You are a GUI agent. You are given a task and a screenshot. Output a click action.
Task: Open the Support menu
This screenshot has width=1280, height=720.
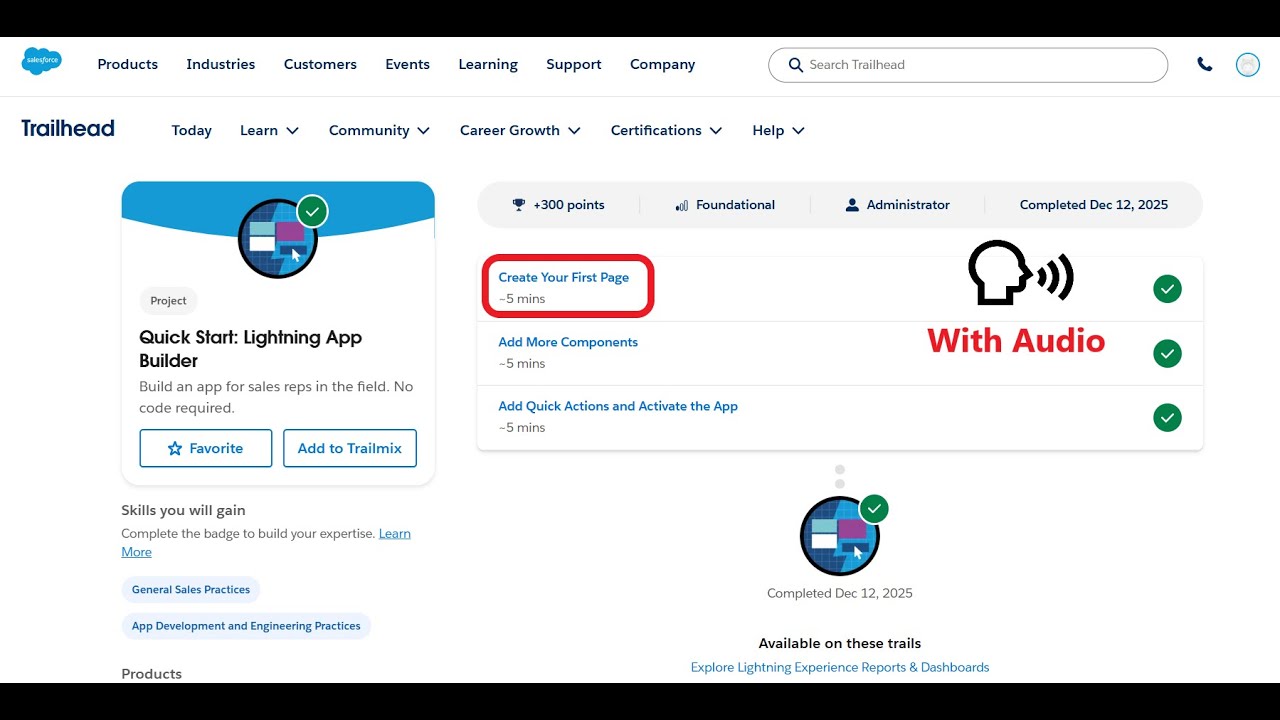(x=574, y=64)
